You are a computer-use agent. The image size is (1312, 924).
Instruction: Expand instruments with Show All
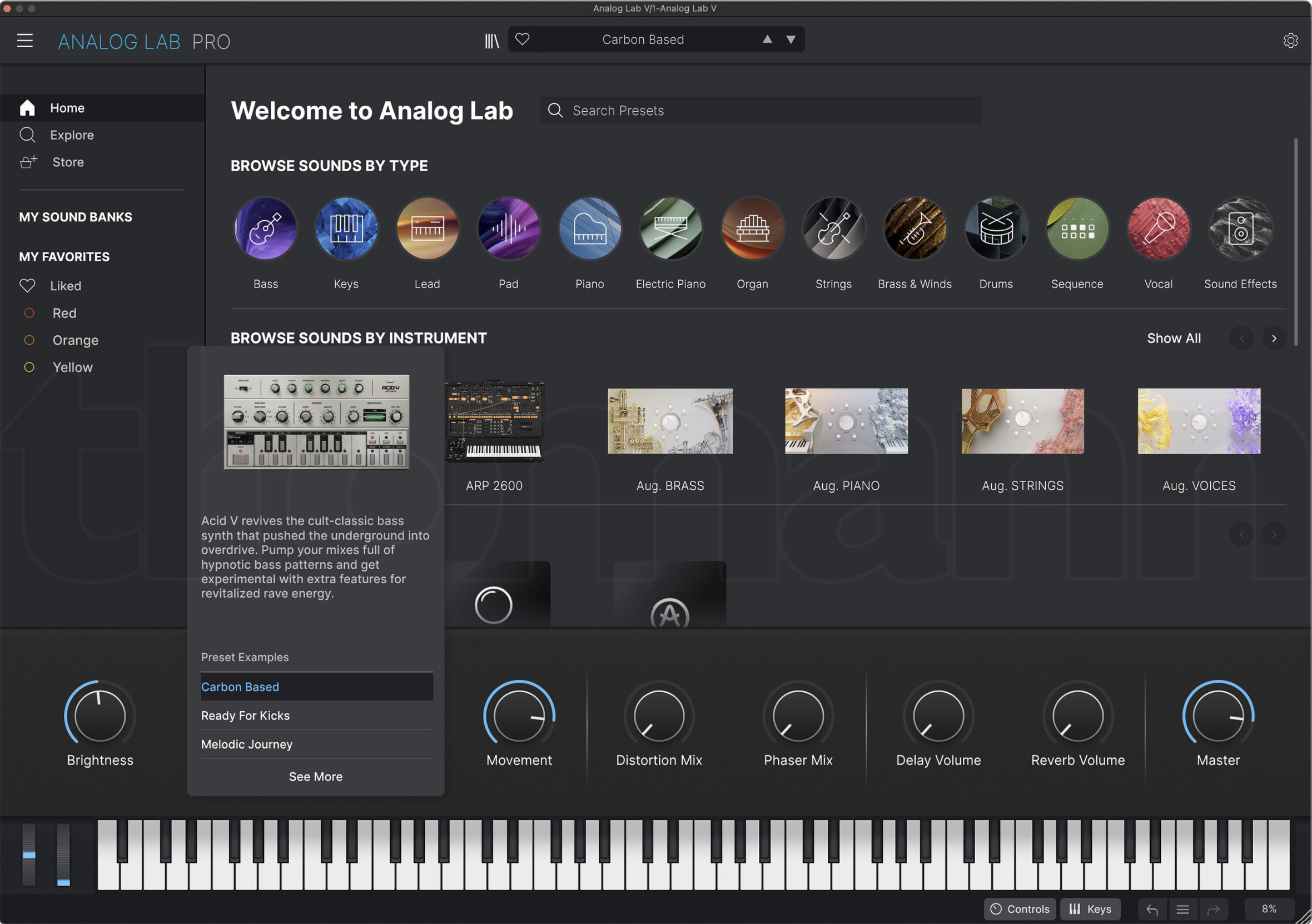pyautogui.click(x=1174, y=337)
